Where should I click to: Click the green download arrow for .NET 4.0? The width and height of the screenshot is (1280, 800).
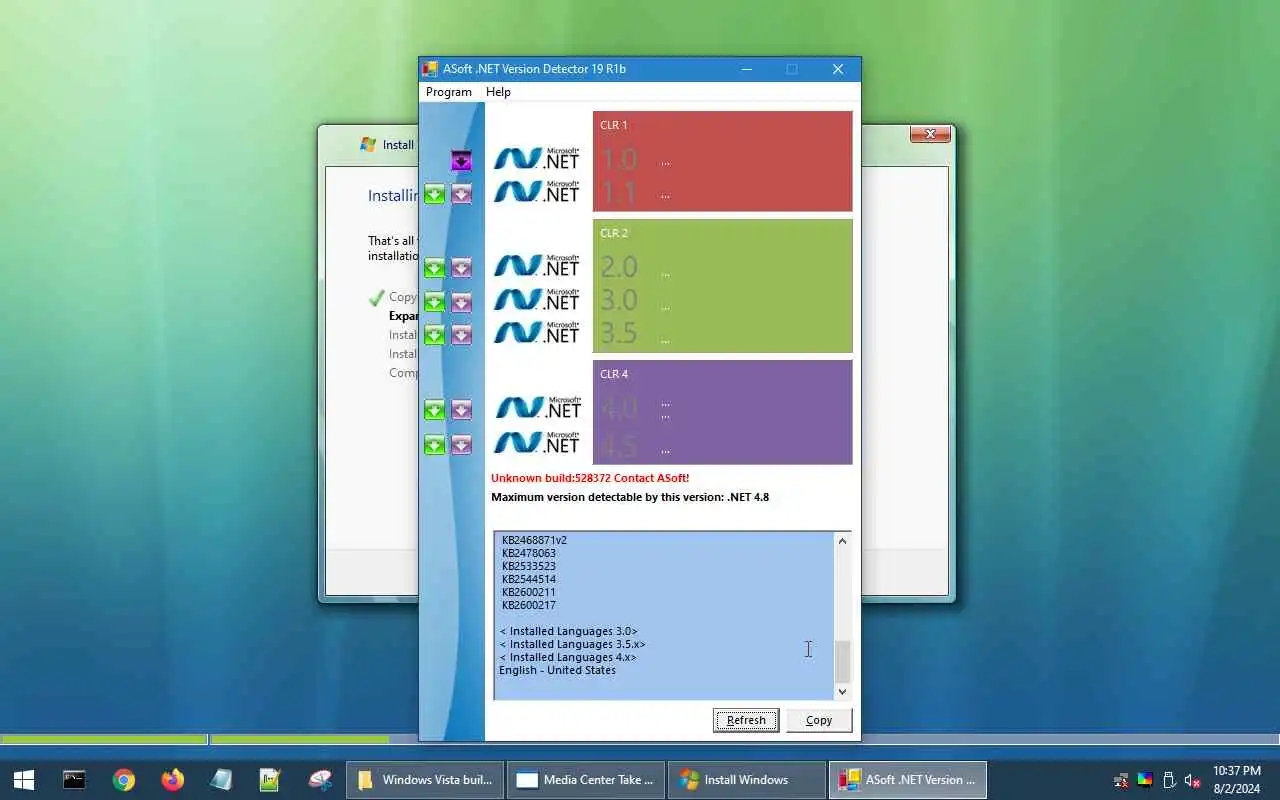click(x=434, y=410)
